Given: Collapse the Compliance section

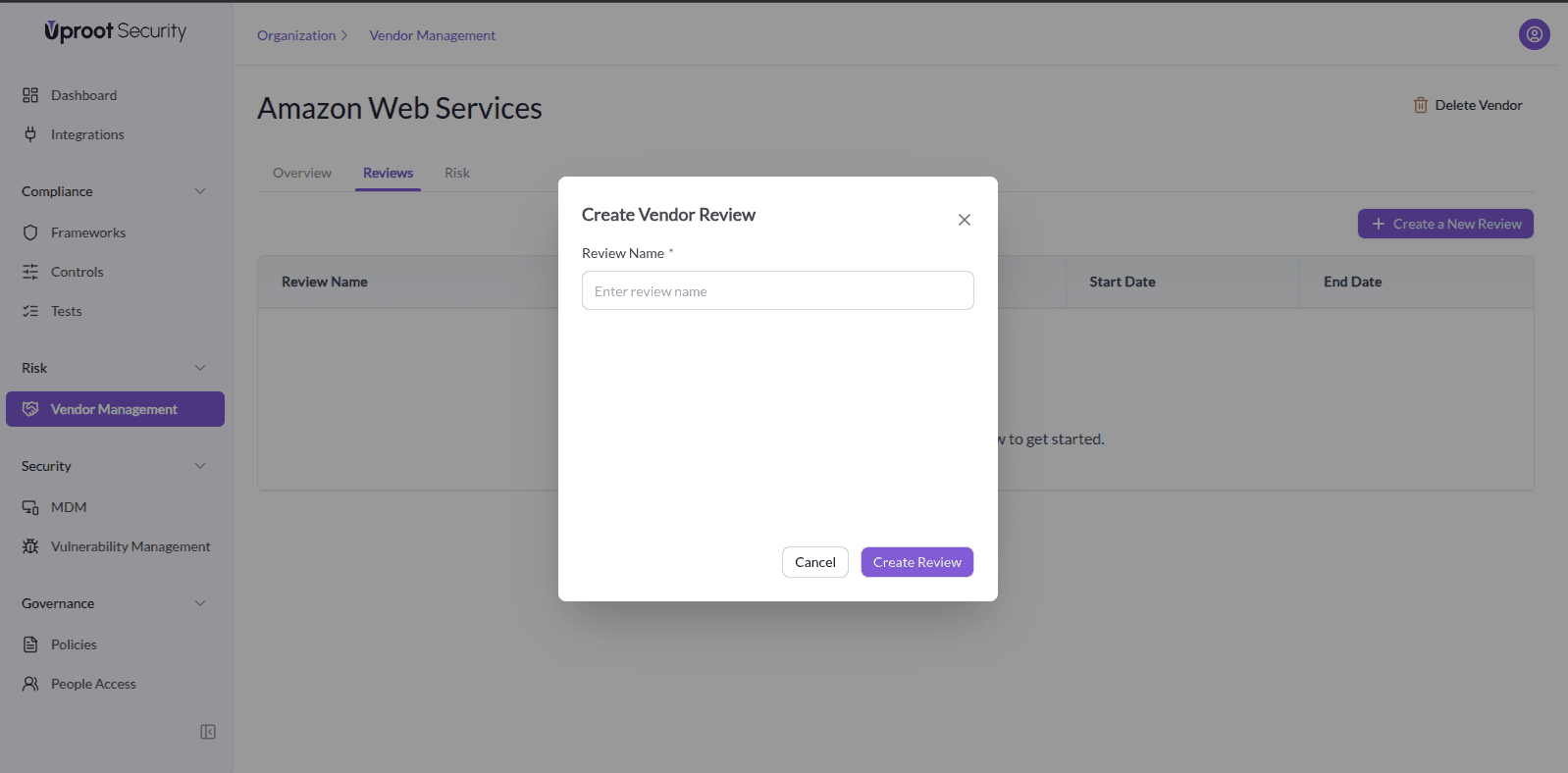Looking at the screenshot, I should click(x=200, y=191).
